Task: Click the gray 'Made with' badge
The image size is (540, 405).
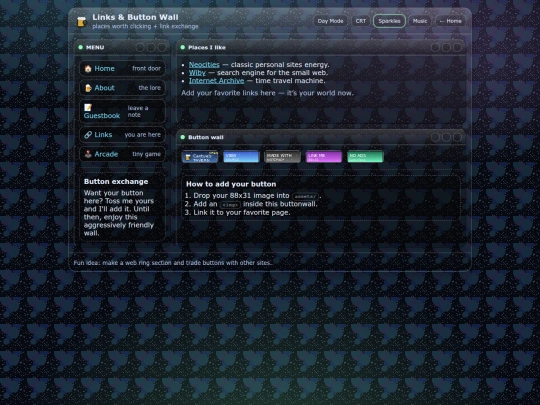Action: (x=282, y=157)
